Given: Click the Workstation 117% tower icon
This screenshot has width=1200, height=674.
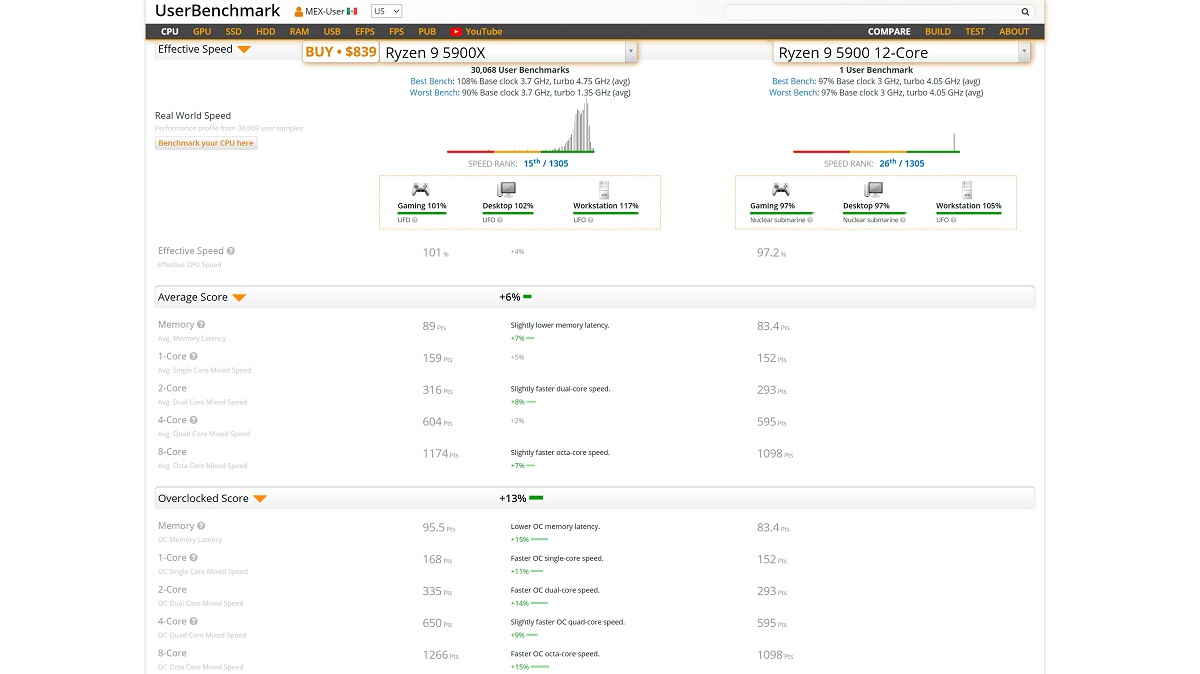Looking at the screenshot, I should point(604,189).
